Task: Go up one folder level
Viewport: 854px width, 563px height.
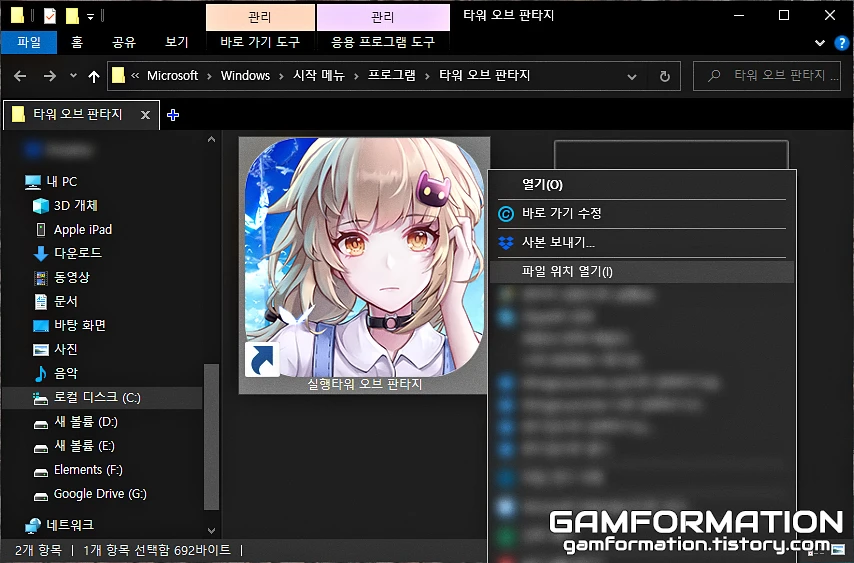Action: coord(94,76)
